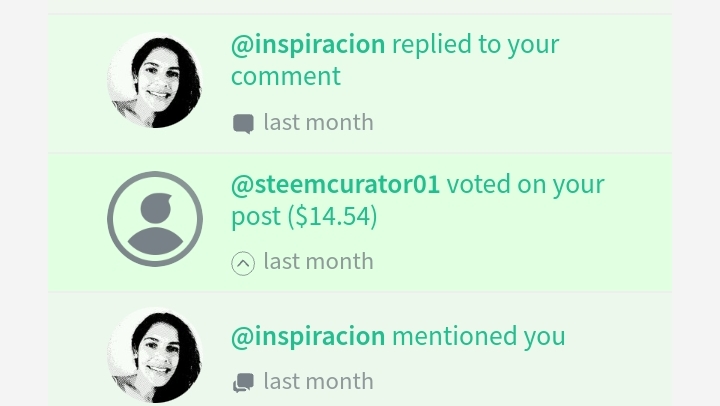This screenshot has height=406, width=720.
Task: Select the reply notification row background
Action: point(360,84)
